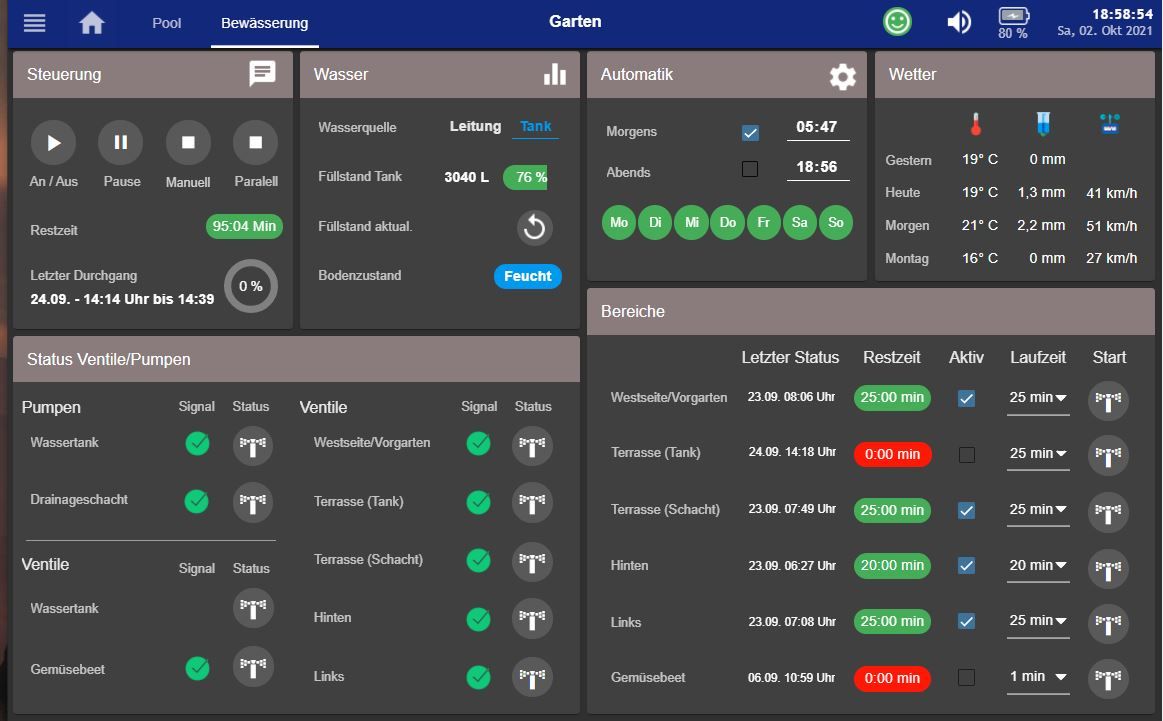
Task: Open Laufzeit dropdown for Gemüsebeet
Action: 1037,677
